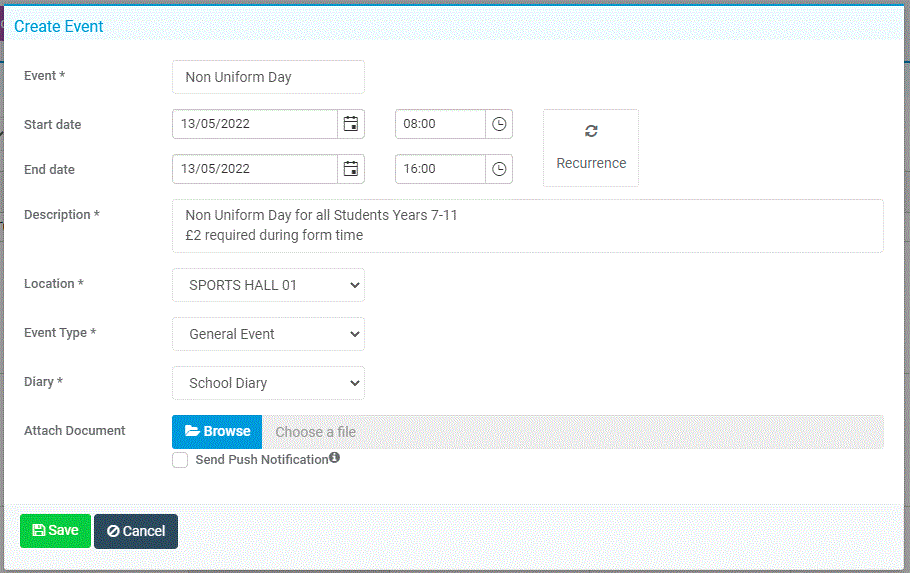Focus the Event name field

268,77
